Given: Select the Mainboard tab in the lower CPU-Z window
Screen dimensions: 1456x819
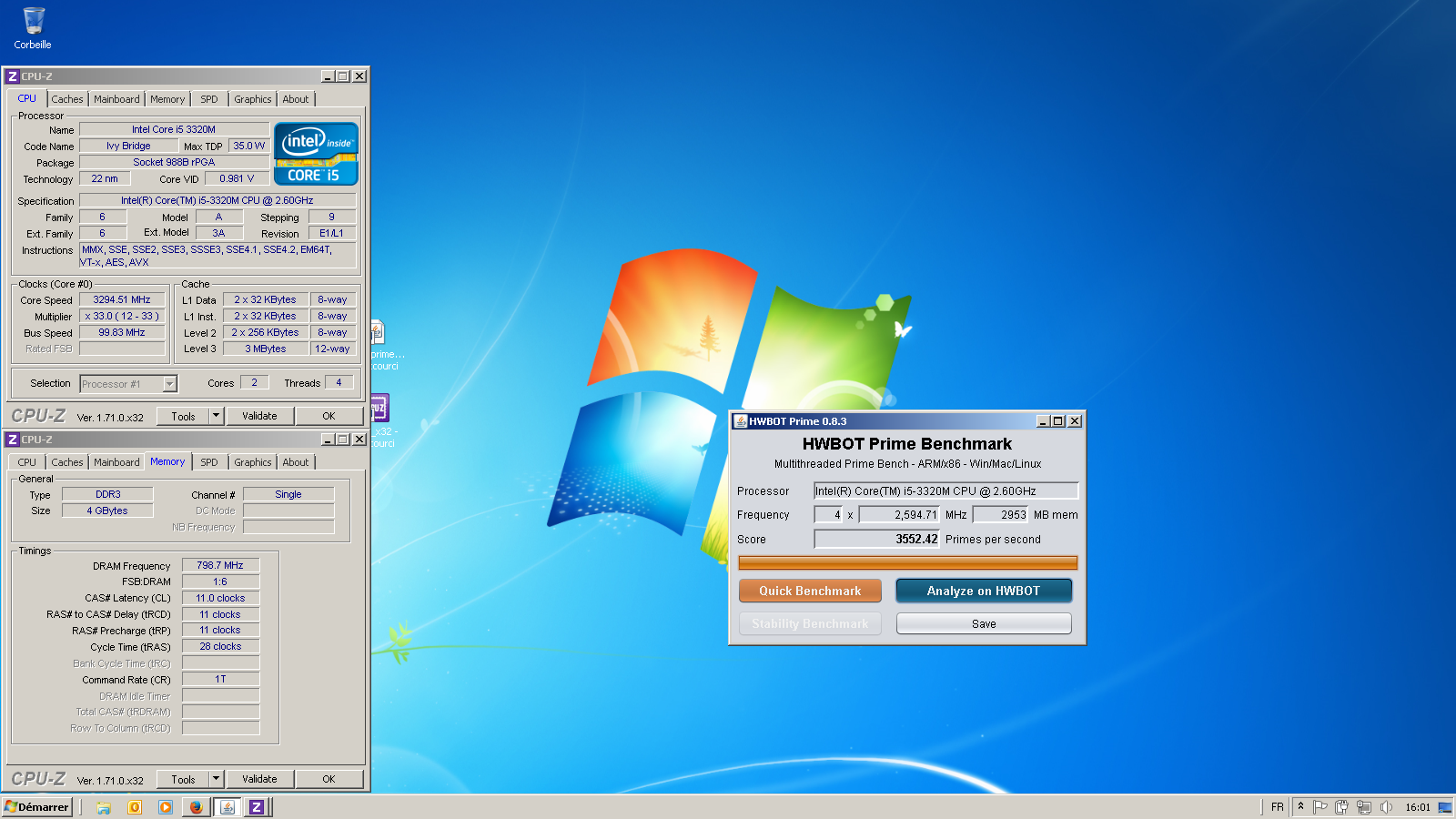Looking at the screenshot, I should pos(116,462).
